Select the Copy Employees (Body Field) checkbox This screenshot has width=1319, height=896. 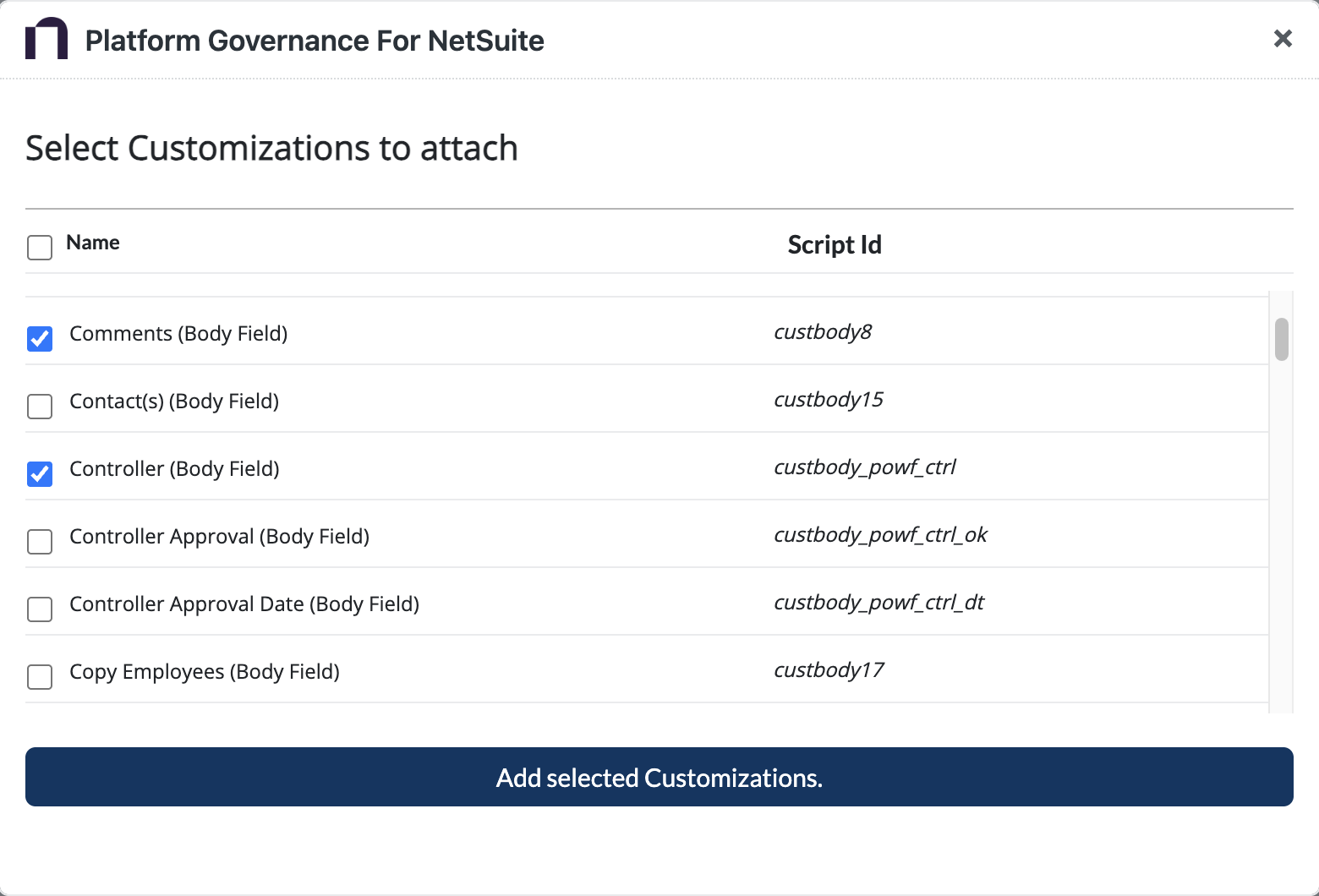click(x=40, y=676)
